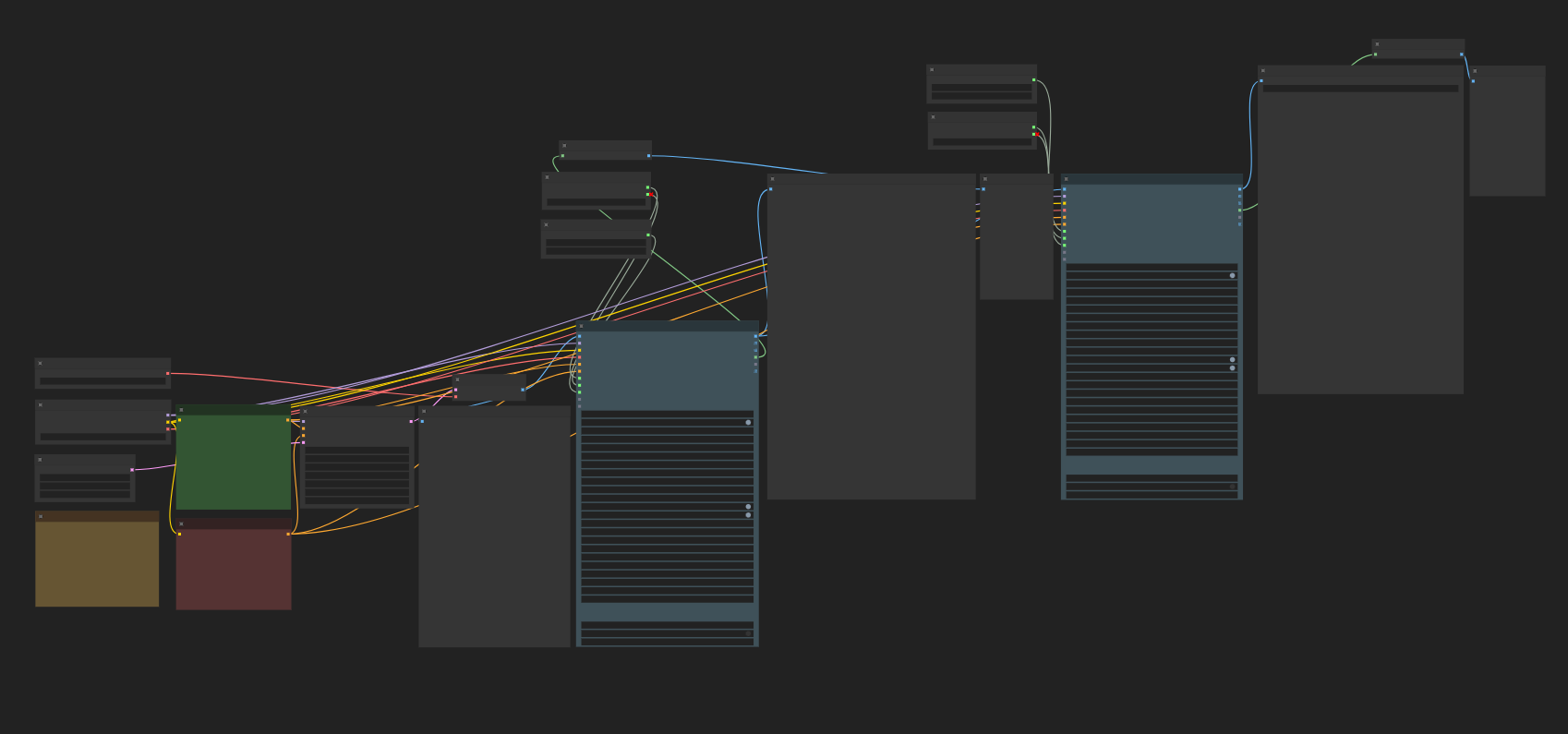1568x734 pixels.
Task: Click the text field at the top of the large upper-right node
Action: coord(1360,89)
